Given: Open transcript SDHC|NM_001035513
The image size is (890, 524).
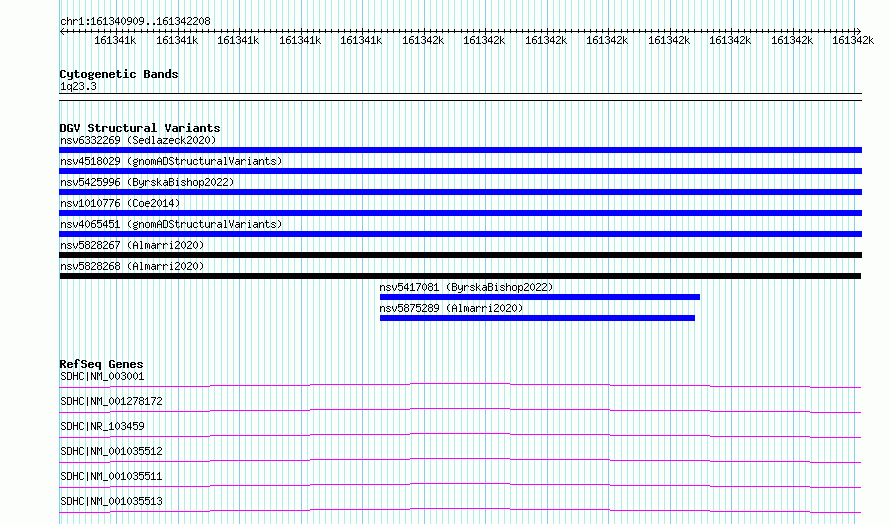Looking at the screenshot, I should click(111, 501).
